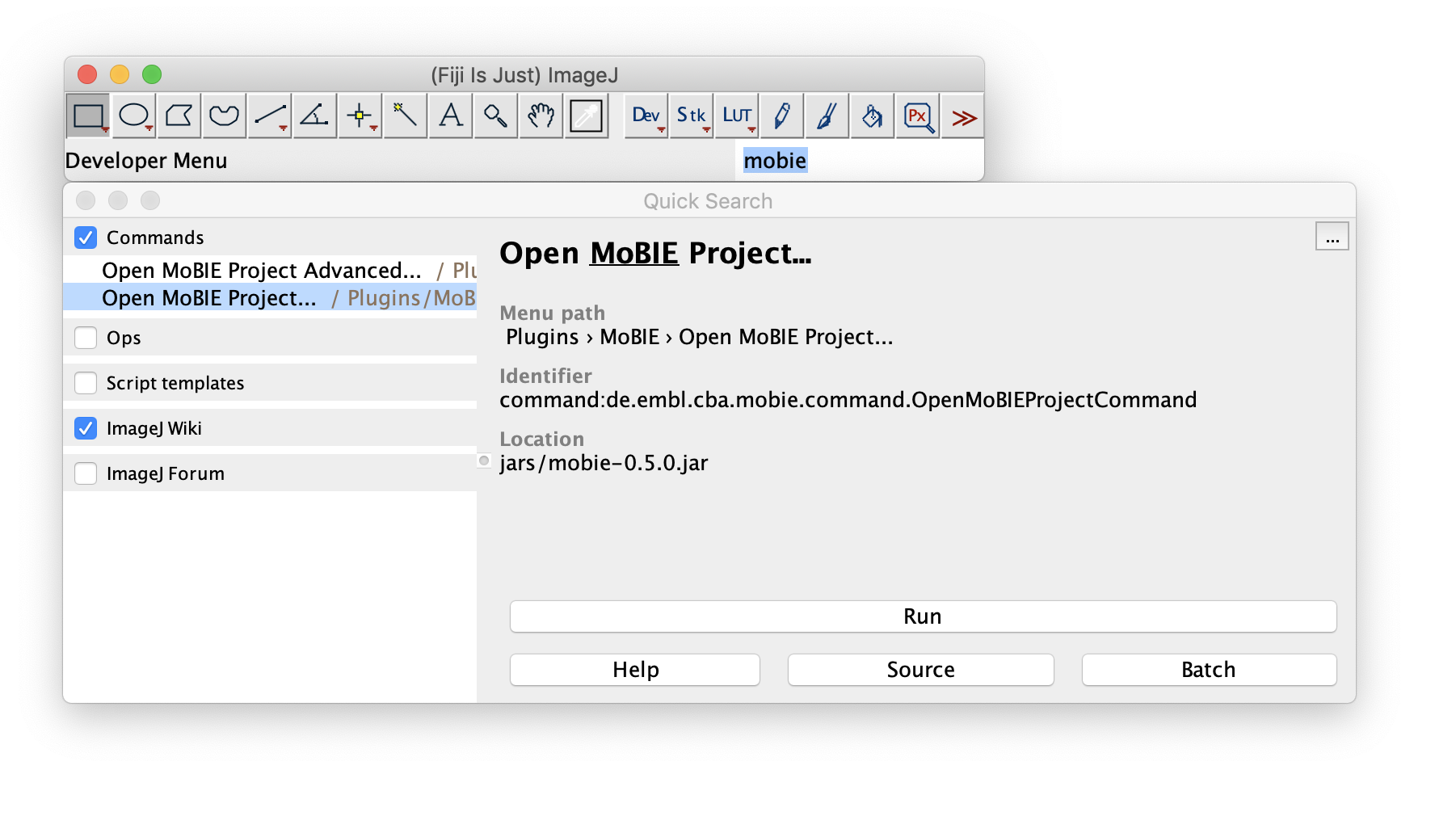Select the highlighted Open MoBIE Project result
Viewport: 1456px width, 816px height.
270,297
